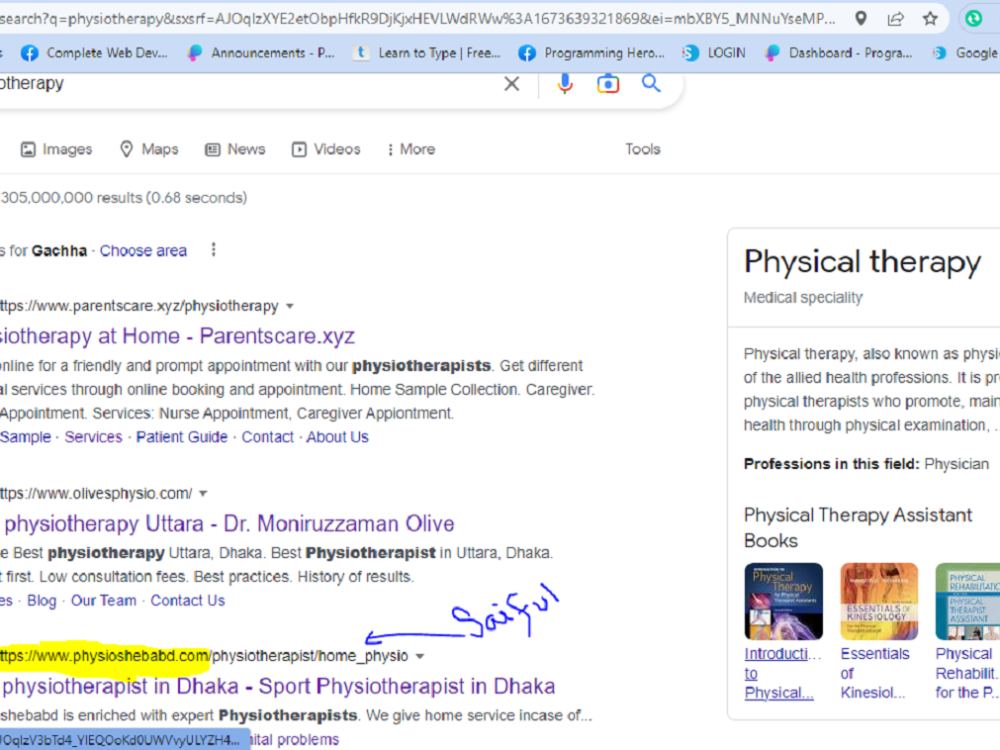Click the Introducti... to Physical... book link

783,673
